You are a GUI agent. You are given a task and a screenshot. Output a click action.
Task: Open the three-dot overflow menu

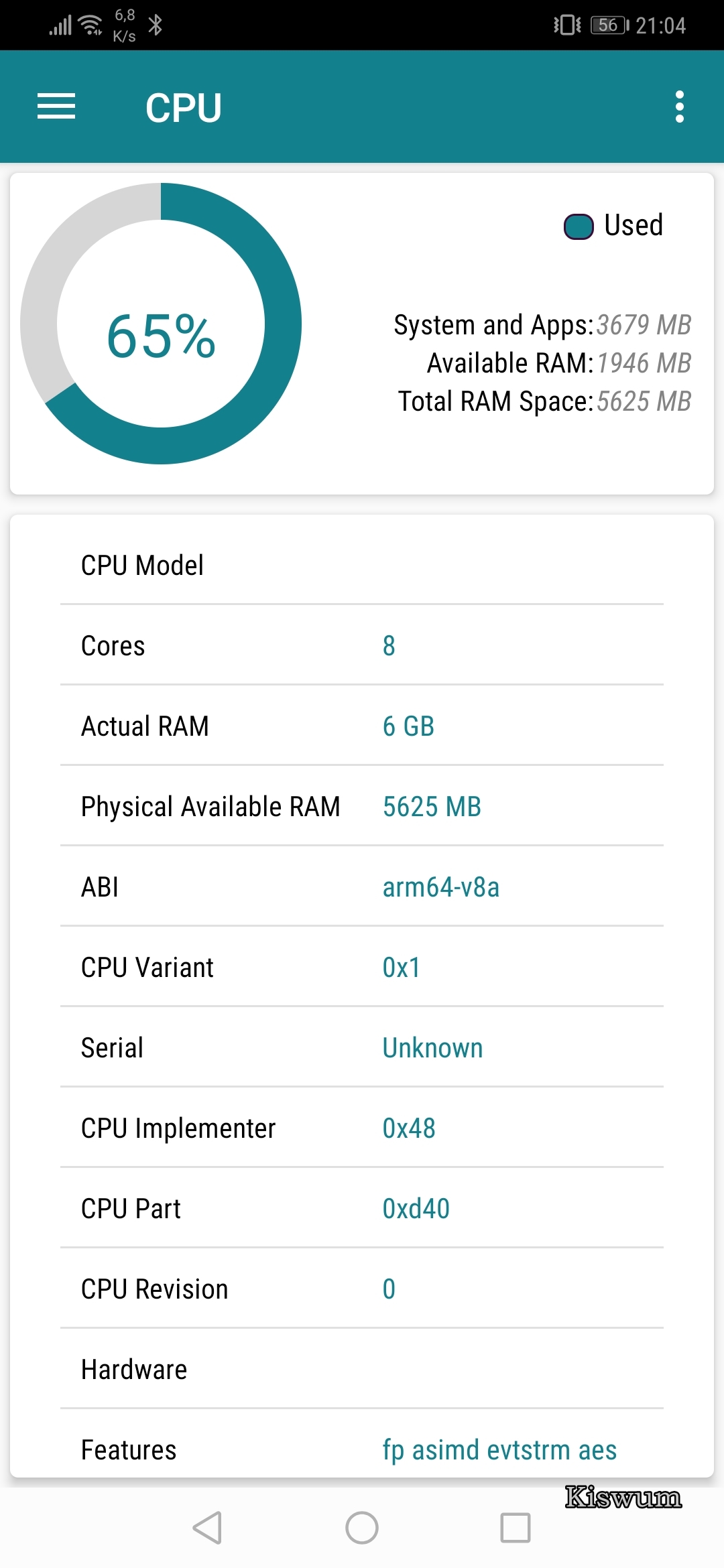(680, 107)
